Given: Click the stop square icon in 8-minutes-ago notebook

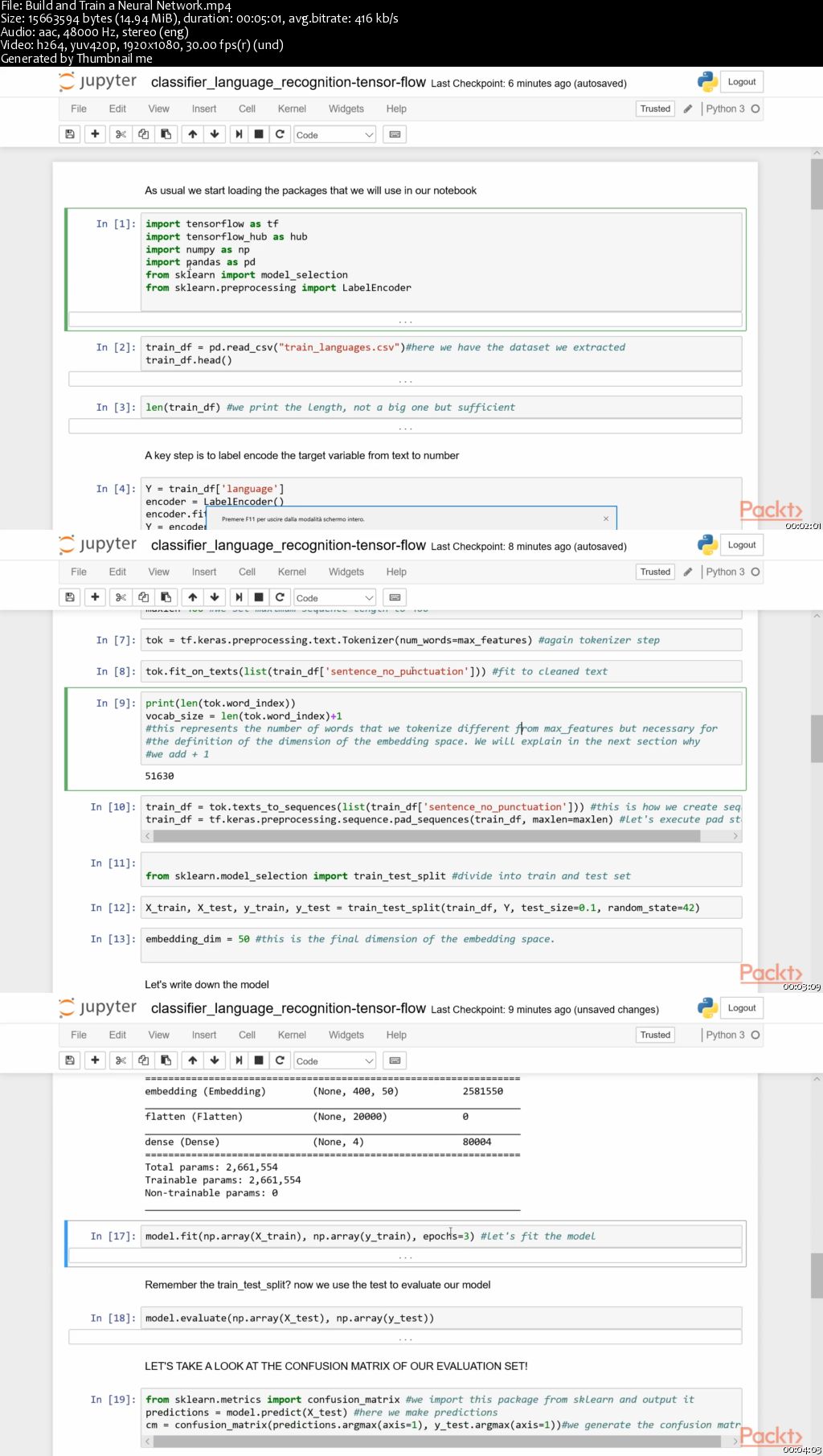Looking at the screenshot, I should 259,597.
